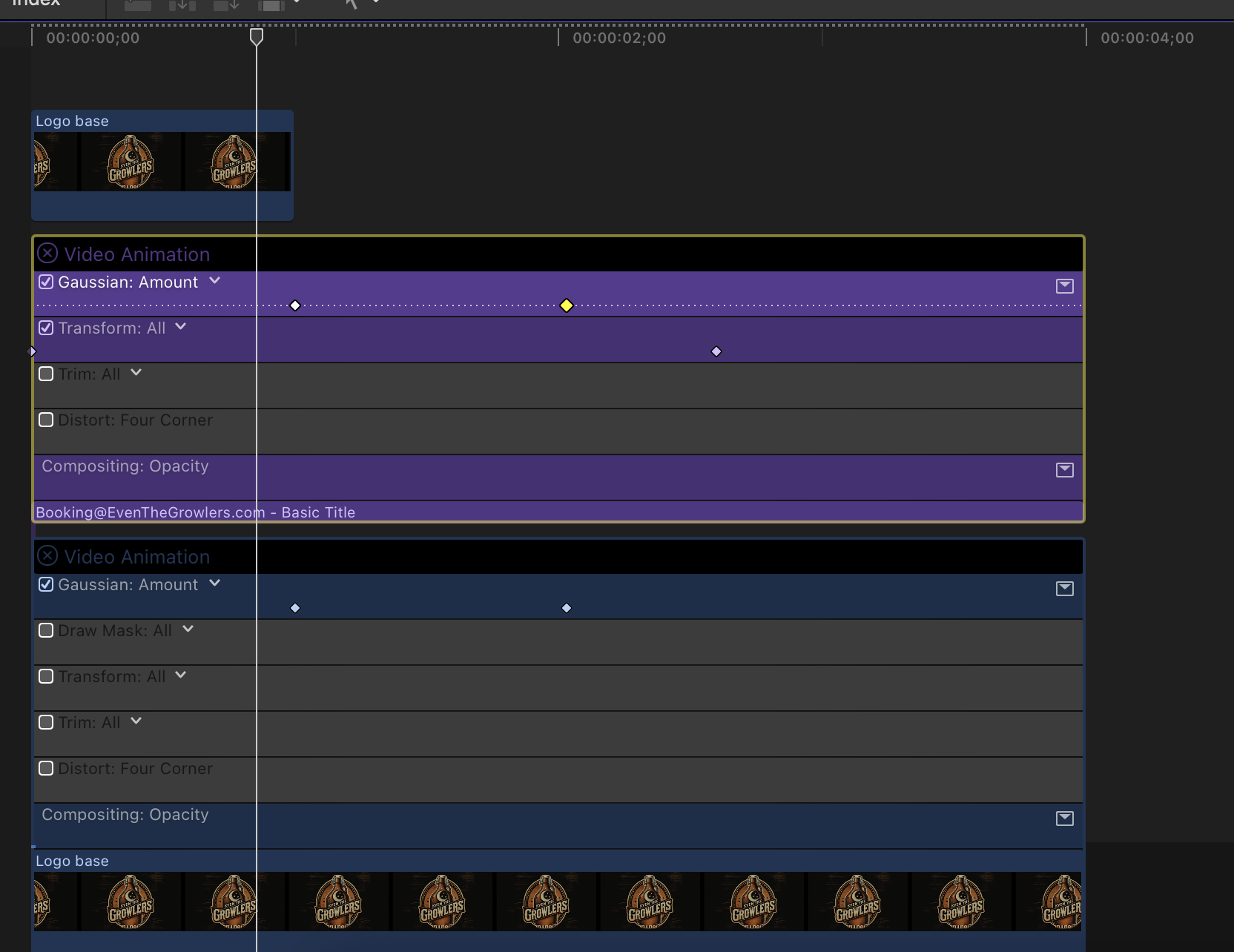The image size is (1234, 952).
Task: Disable Transform All in title clip's animation
Action: tap(46, 328)
